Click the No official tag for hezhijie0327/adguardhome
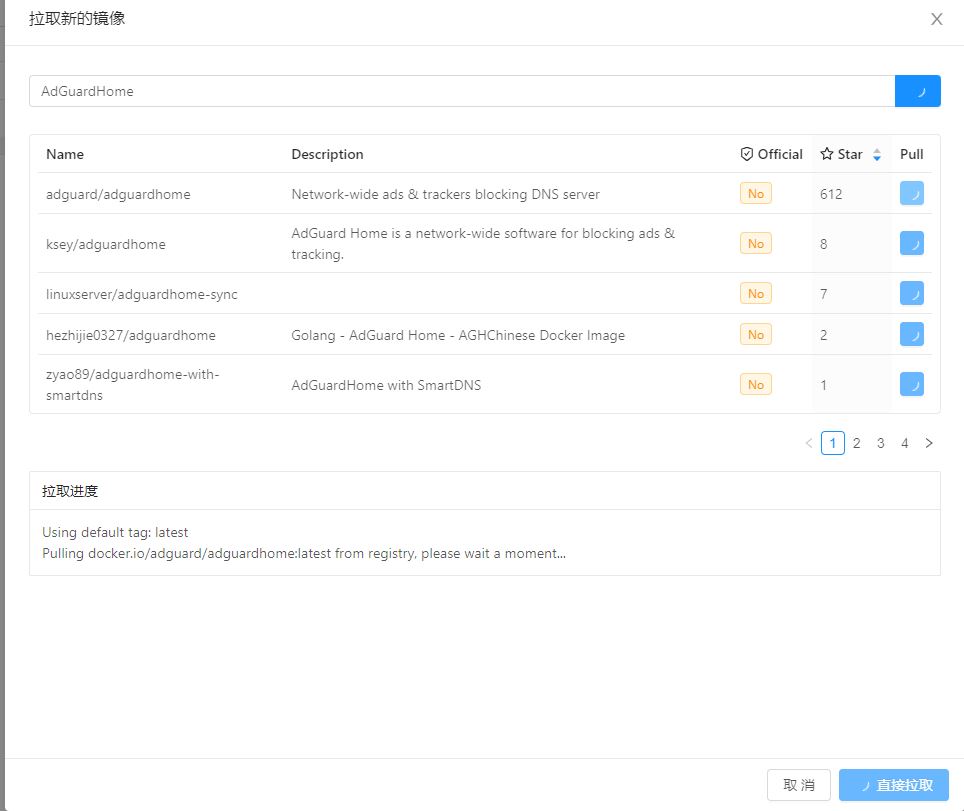The height and width of the screenshot is (811, 964). [x=756, y=334]
